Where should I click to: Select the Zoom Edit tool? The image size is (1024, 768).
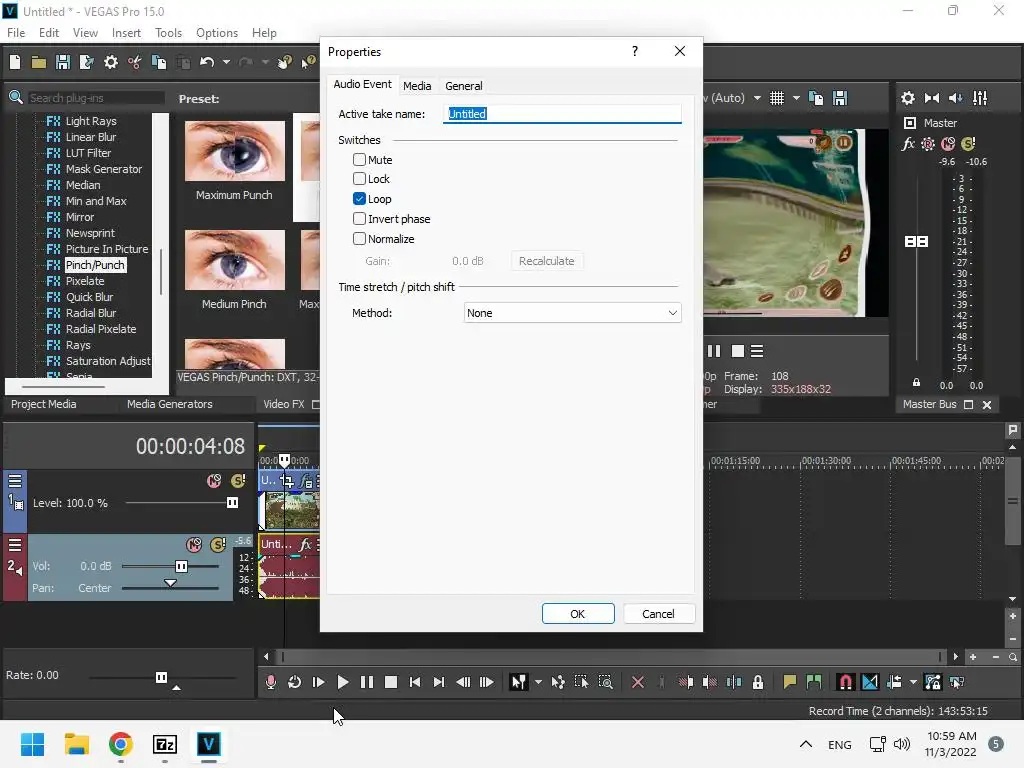605,682
